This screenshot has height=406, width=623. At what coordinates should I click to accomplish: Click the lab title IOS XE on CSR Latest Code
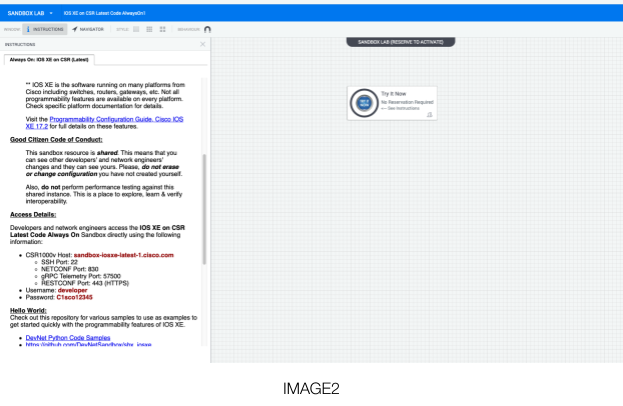point(104,13)
